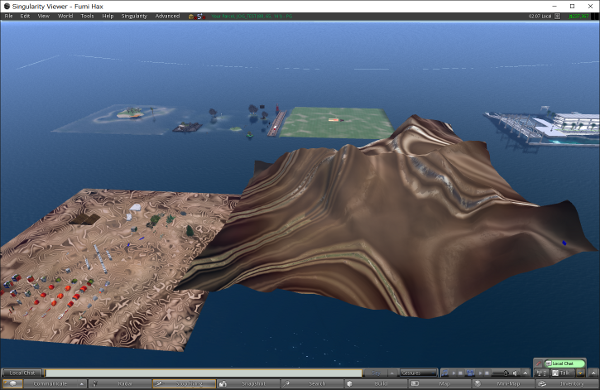The width and height of the screenshot is (600, 390).
Task: Toggle the chat bubble button
Action: click(x=13, y=383)
